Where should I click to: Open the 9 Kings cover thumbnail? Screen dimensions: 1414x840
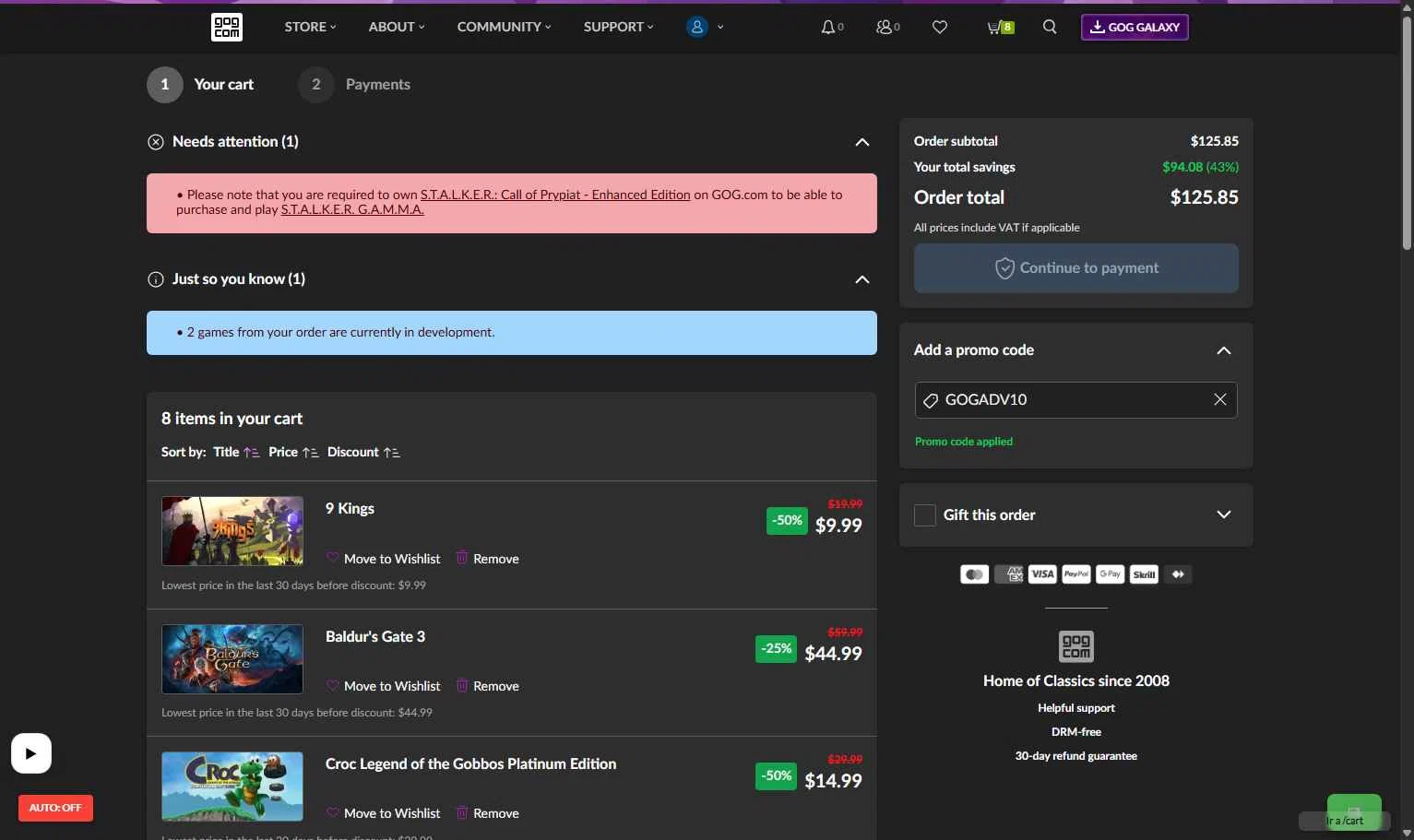(232, 531)
